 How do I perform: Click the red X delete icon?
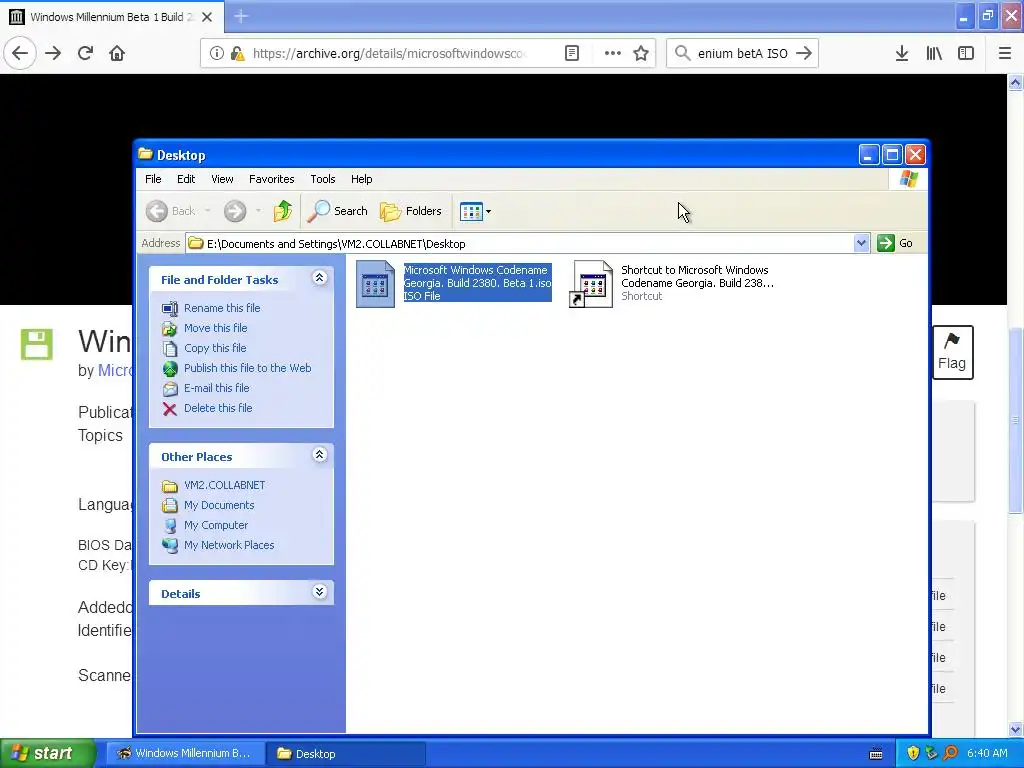coord(170,409)
